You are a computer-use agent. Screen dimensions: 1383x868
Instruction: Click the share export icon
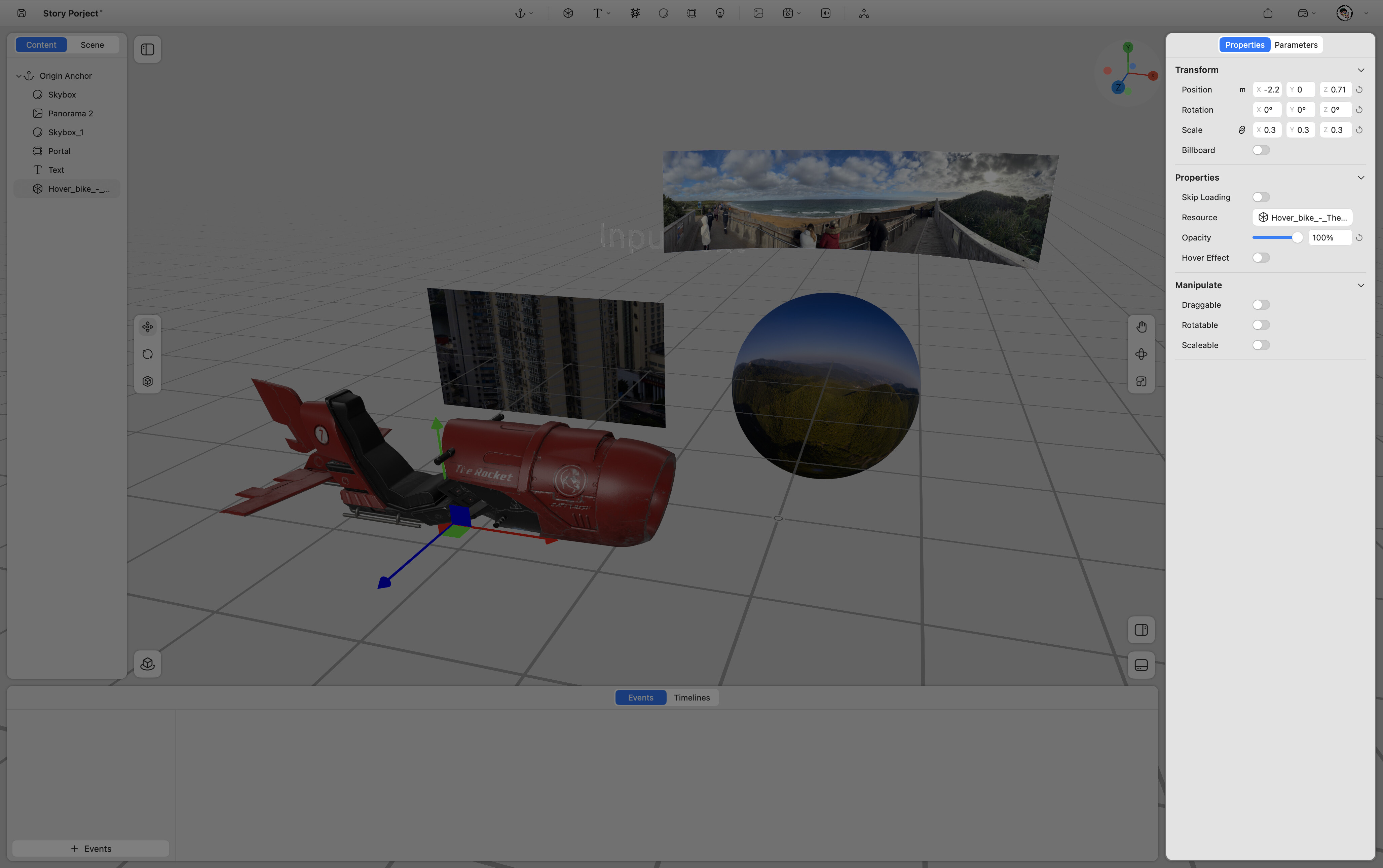coord(1268,13)
